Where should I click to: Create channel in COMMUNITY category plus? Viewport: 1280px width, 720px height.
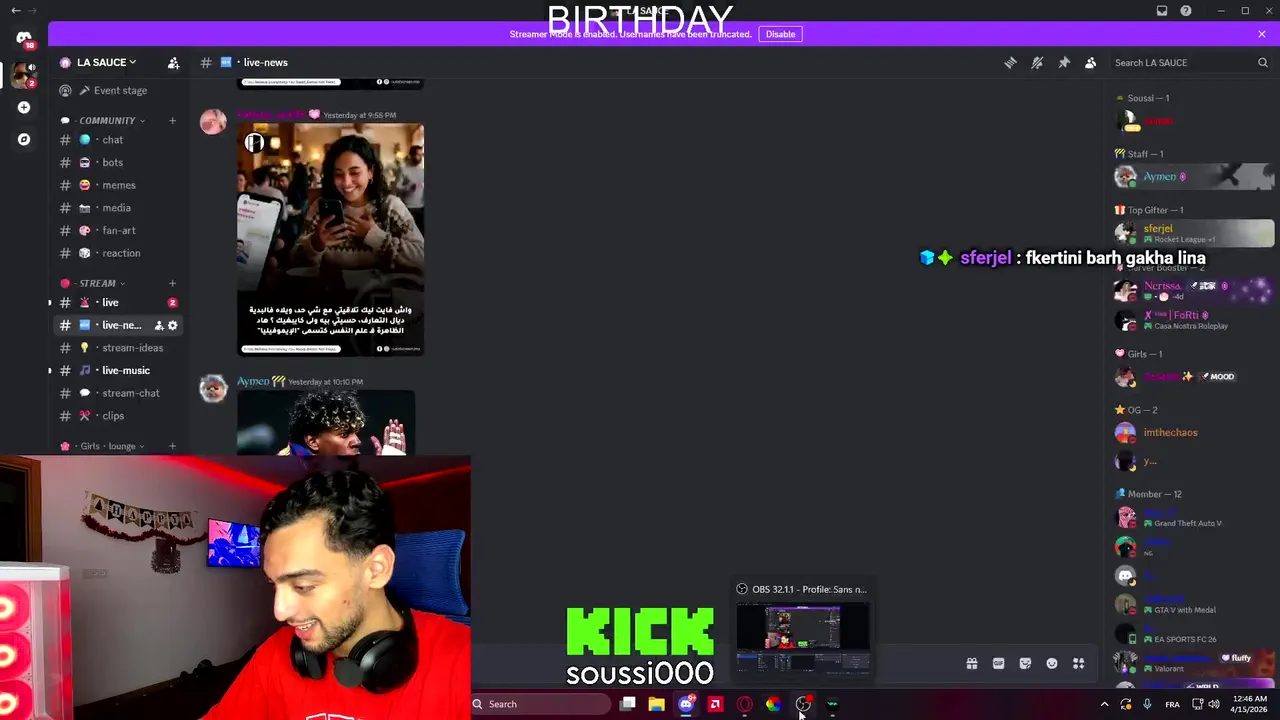(172, 121)
